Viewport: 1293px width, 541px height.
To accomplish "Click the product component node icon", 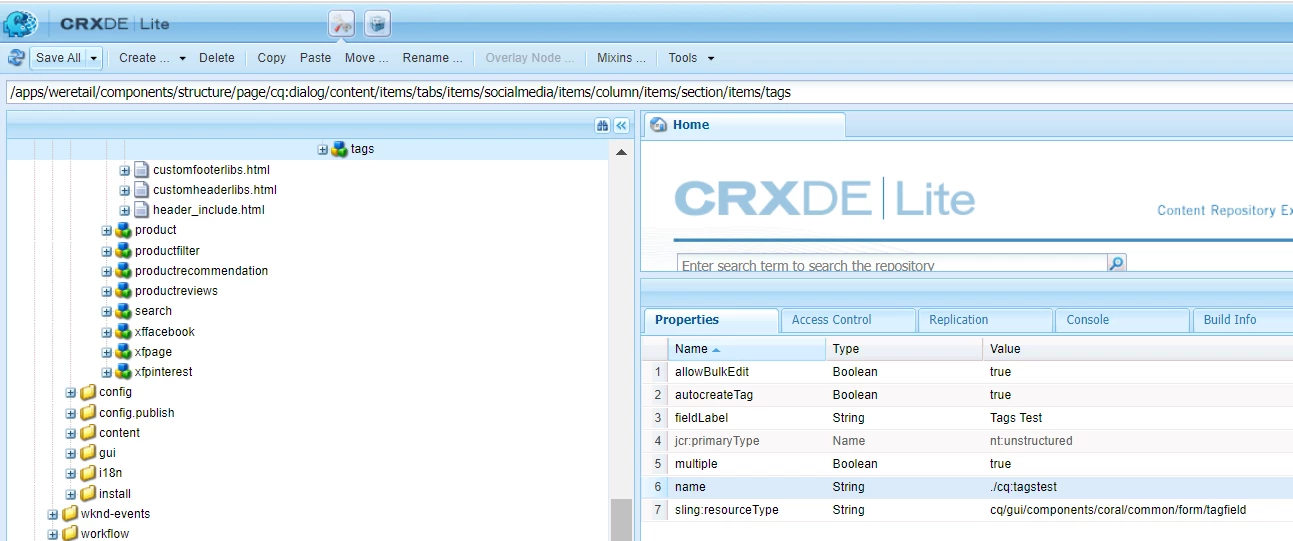I will tap(123, 230).
